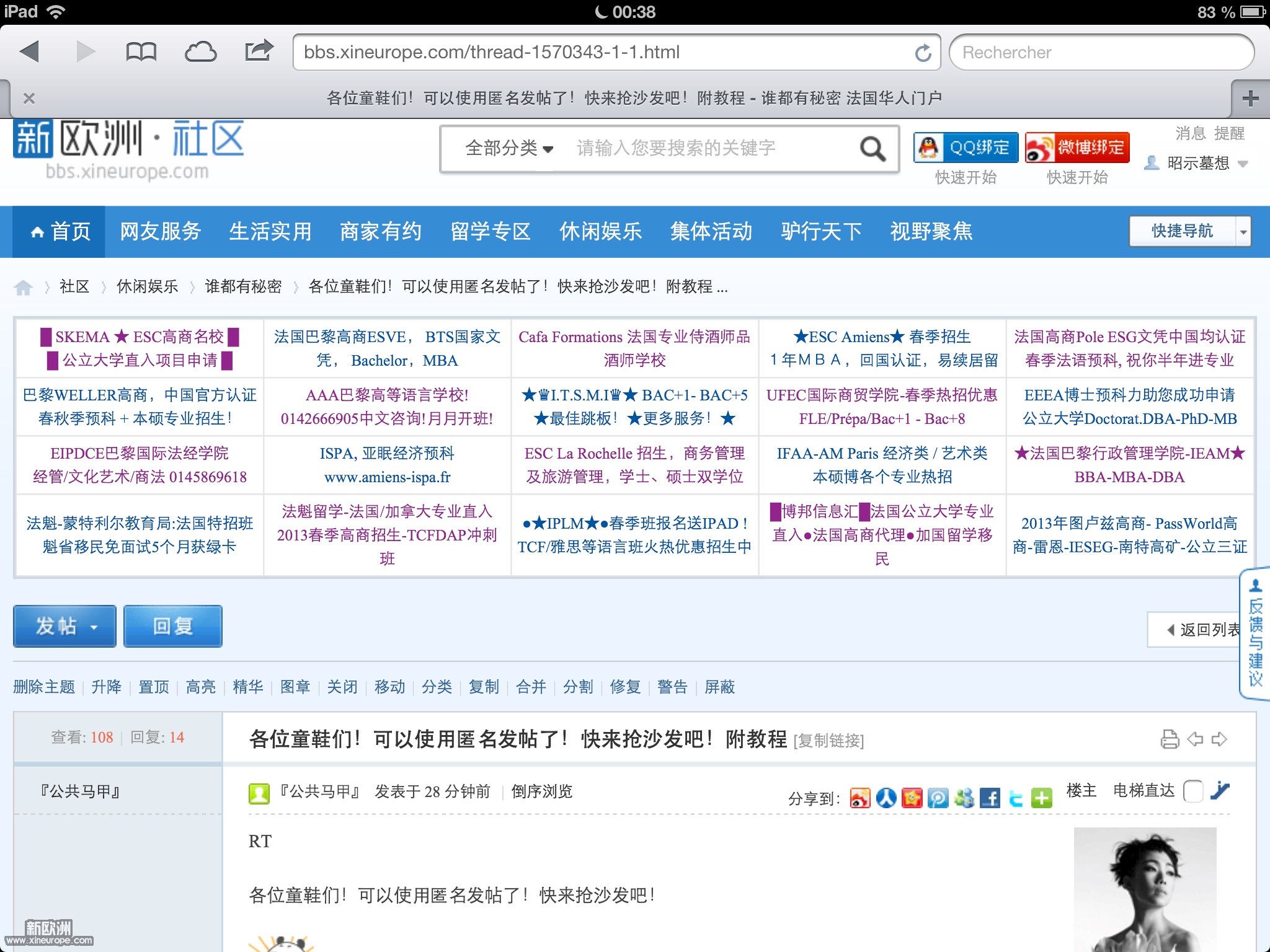Click the 谁都有秘密 breadcrumb link

[243, 286]
